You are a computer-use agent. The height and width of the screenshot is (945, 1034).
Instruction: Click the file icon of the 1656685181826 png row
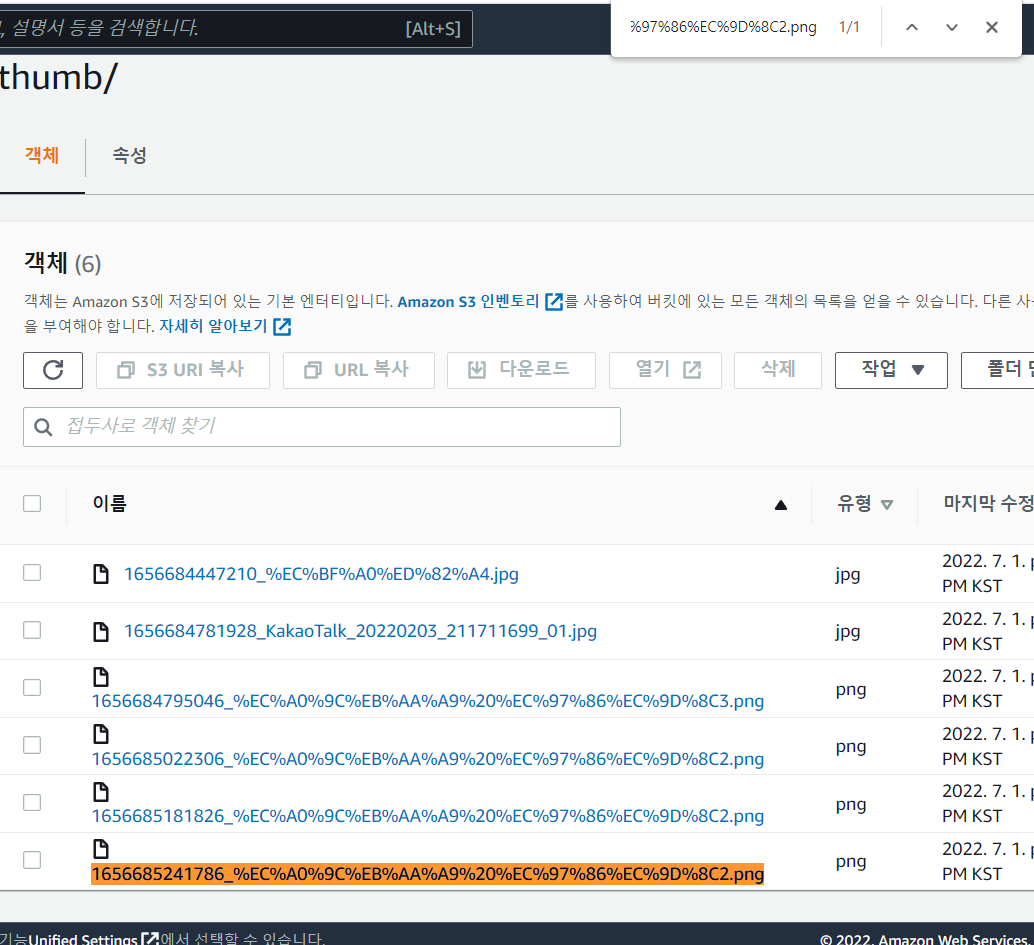[101, 791]
